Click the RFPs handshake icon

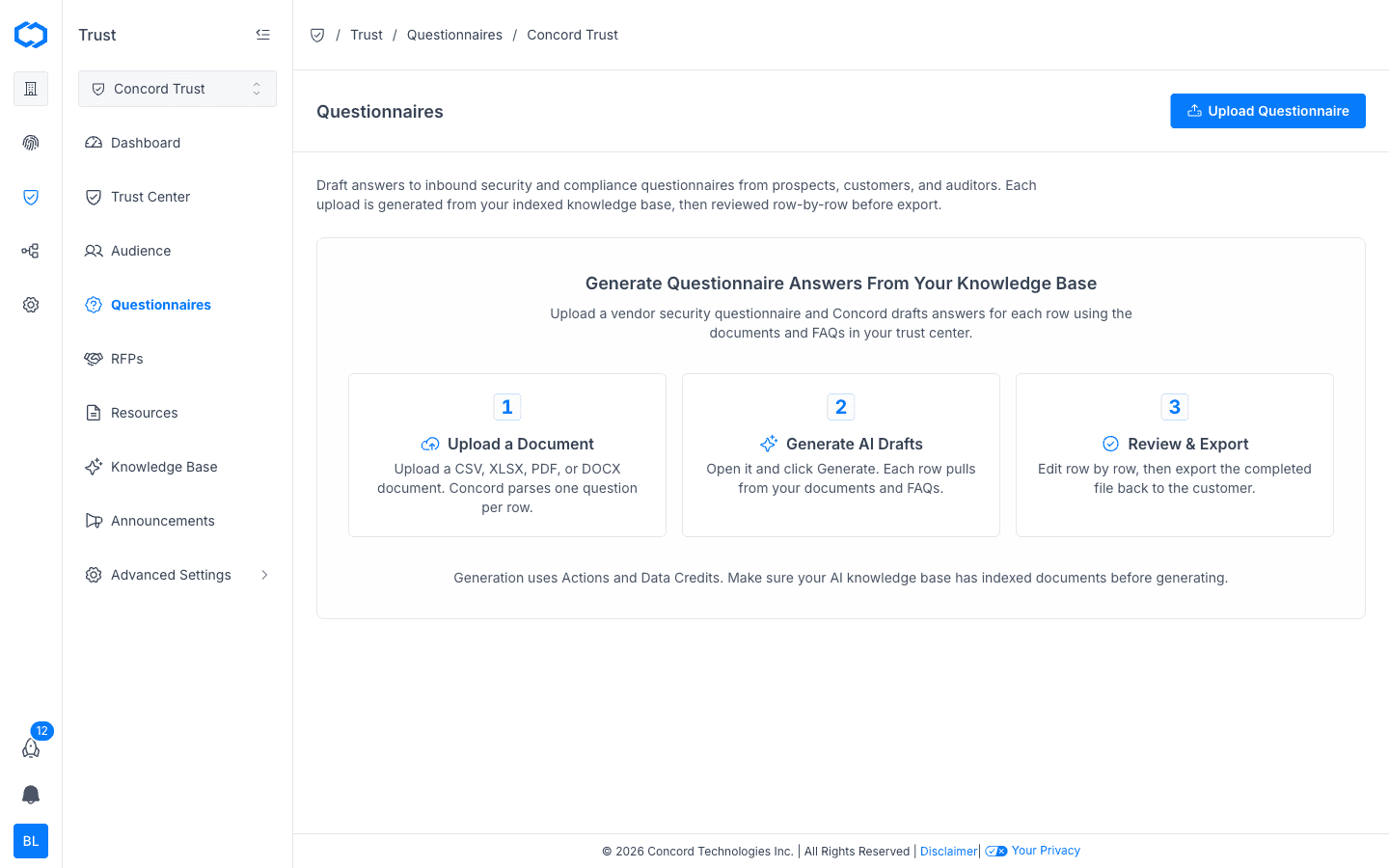click(94, 359)
